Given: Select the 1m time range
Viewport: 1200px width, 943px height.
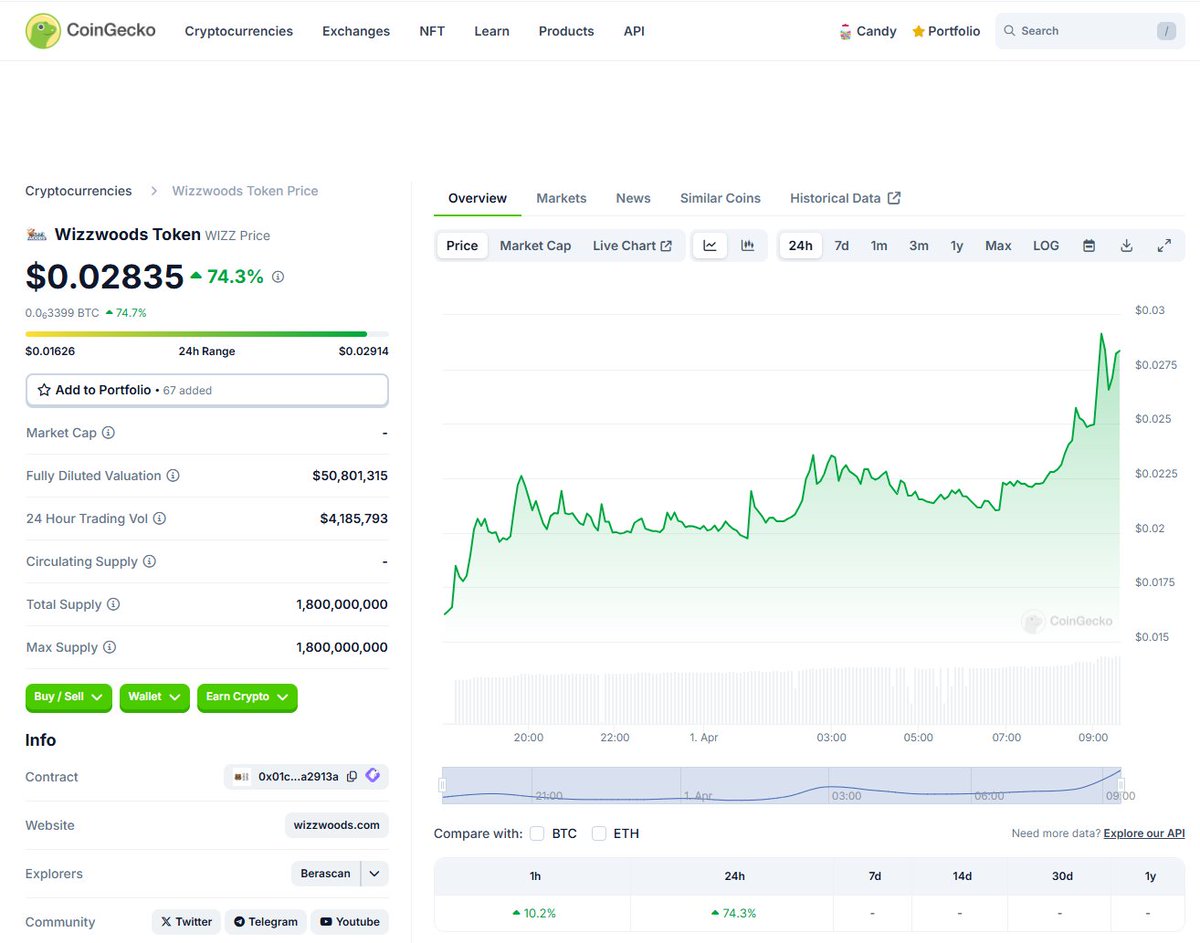Looking at the screenshot, I should 879,245.
